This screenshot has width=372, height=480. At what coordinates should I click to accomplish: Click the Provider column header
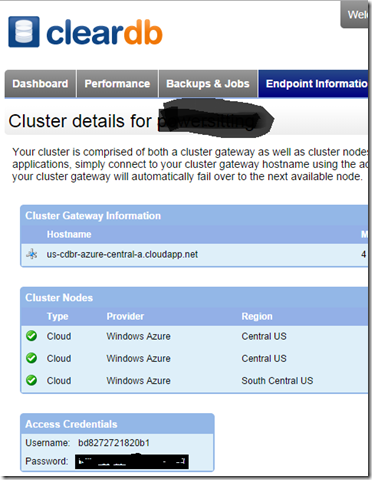click(125, 316)
